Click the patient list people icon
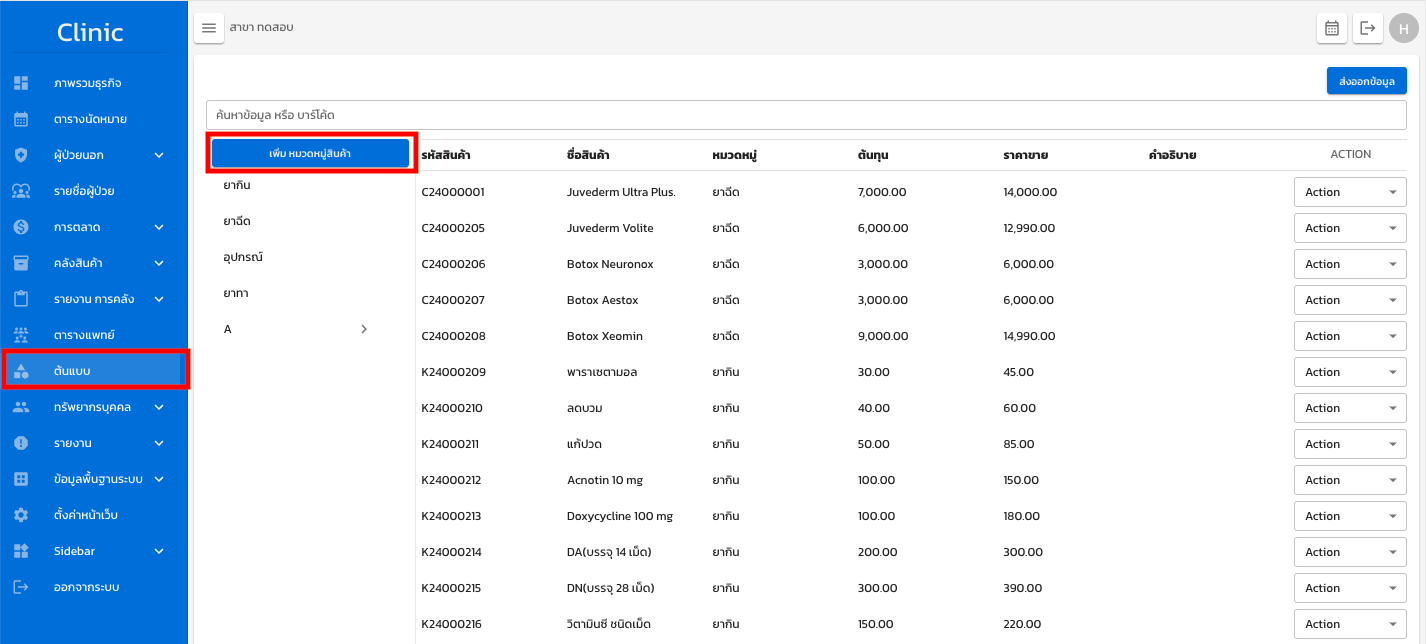 point(21,191)
